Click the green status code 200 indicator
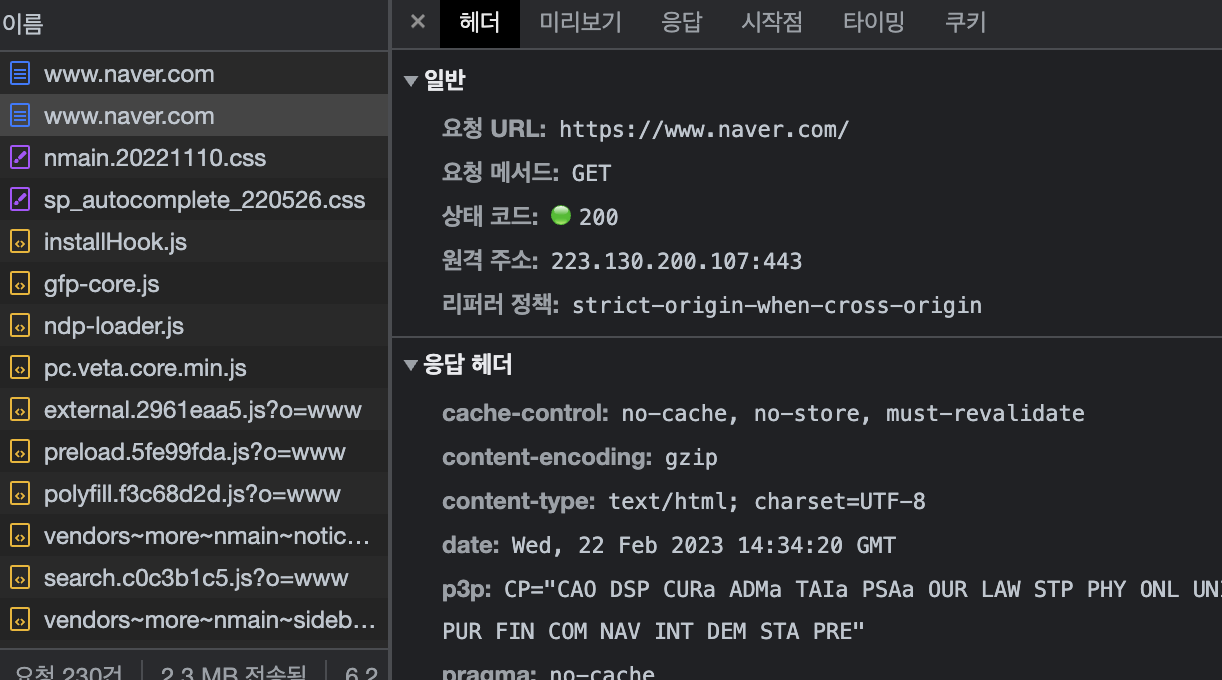 pos(560,215)
